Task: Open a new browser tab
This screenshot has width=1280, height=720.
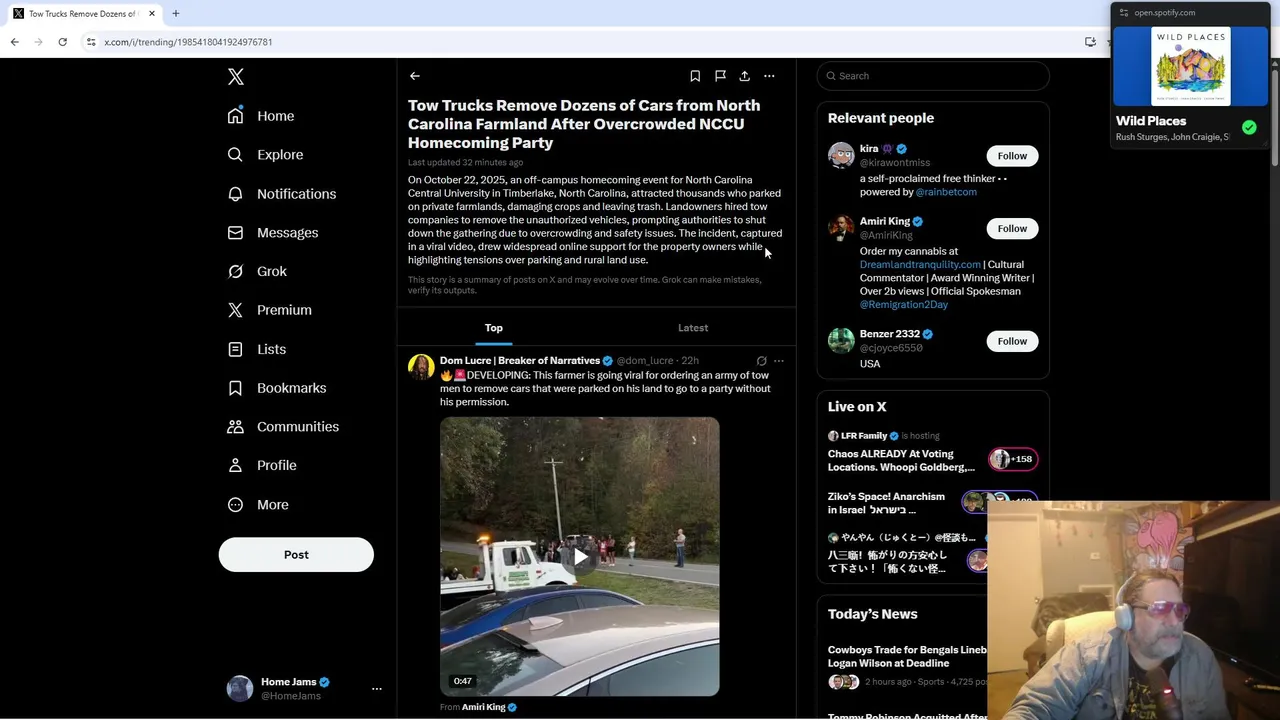Action: click(176, 13)
